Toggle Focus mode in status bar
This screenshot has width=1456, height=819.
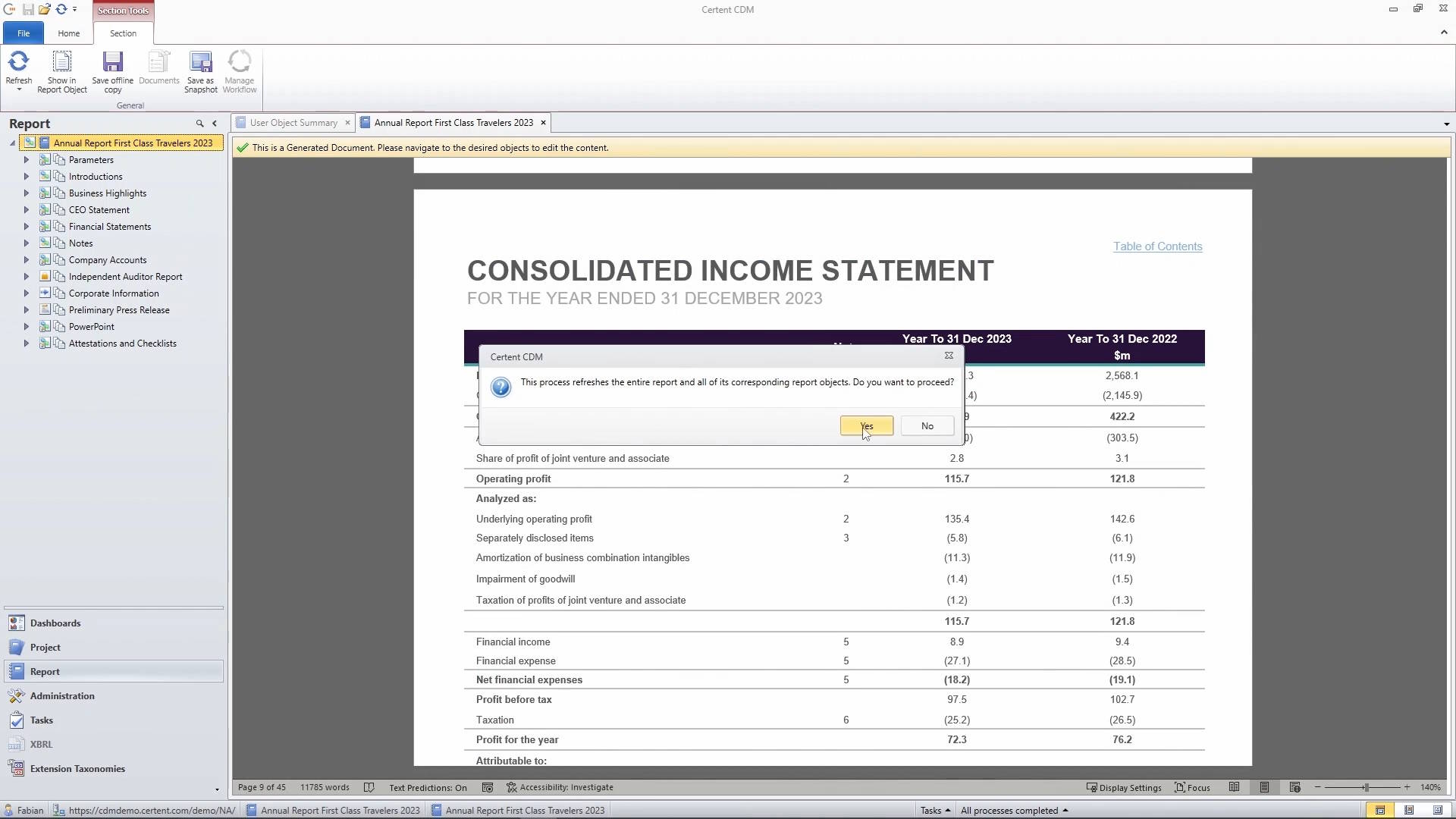(x=1192, y=787)
